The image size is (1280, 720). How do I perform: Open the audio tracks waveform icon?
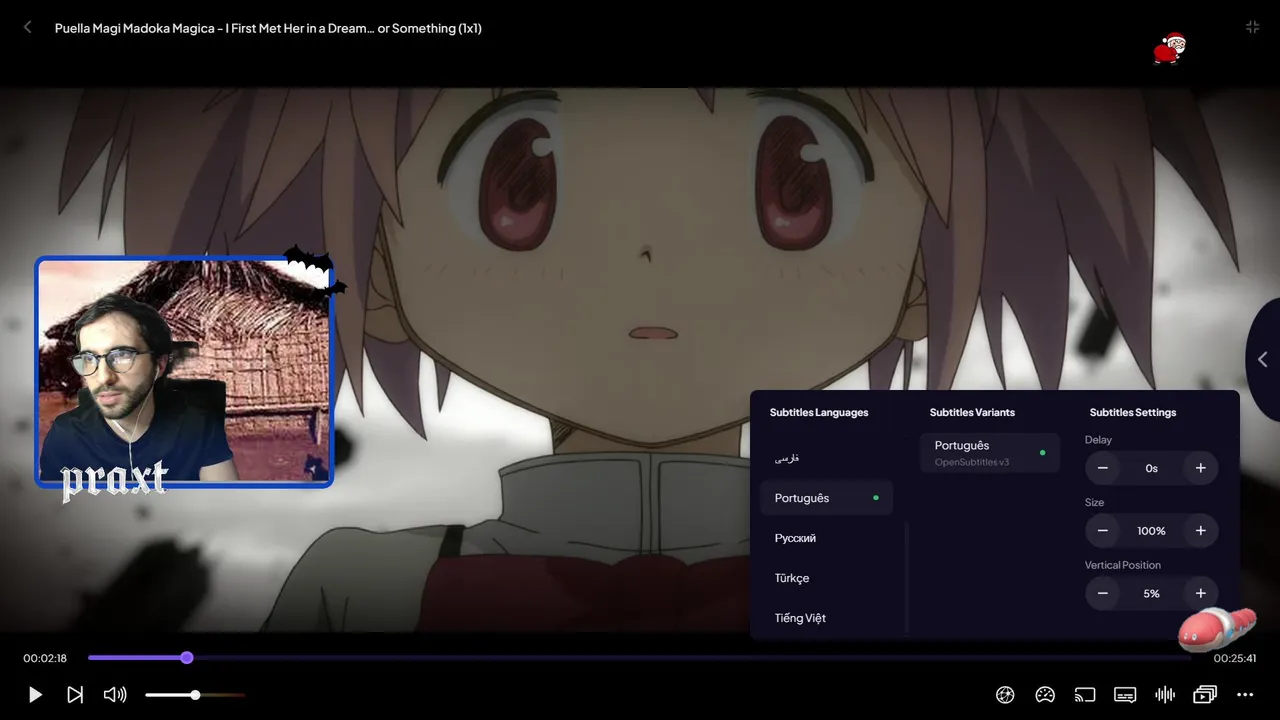pyautogui.click(x=1165, y=694)
